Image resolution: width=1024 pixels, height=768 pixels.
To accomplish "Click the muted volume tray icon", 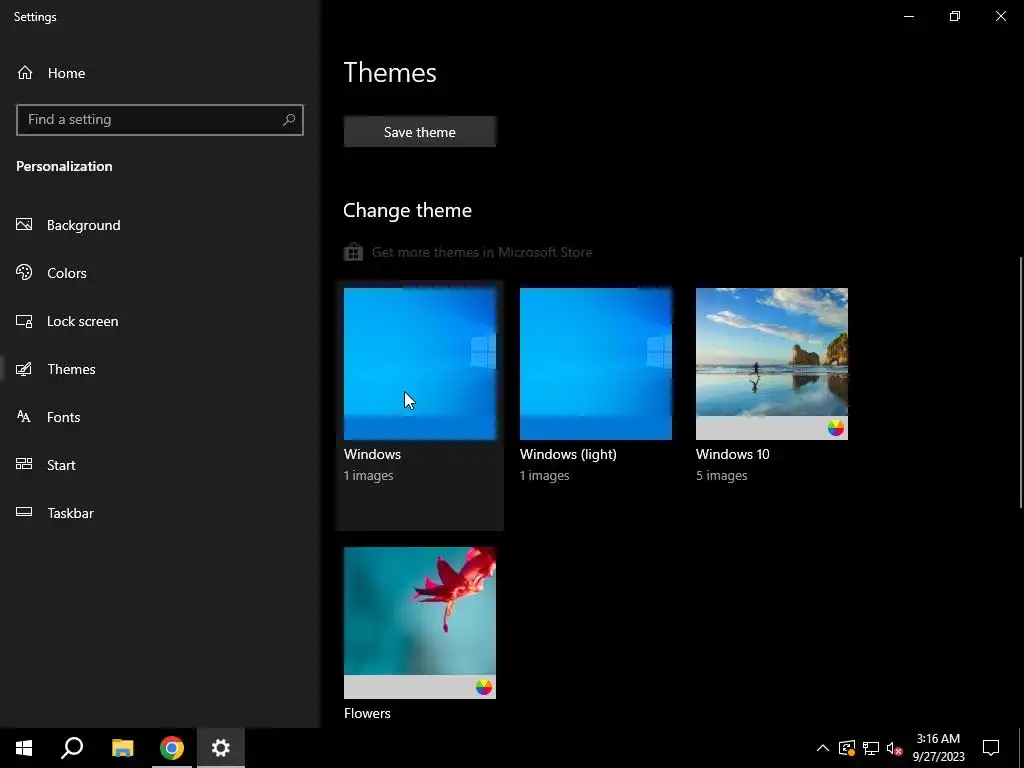I will click(x=894, y=748).
